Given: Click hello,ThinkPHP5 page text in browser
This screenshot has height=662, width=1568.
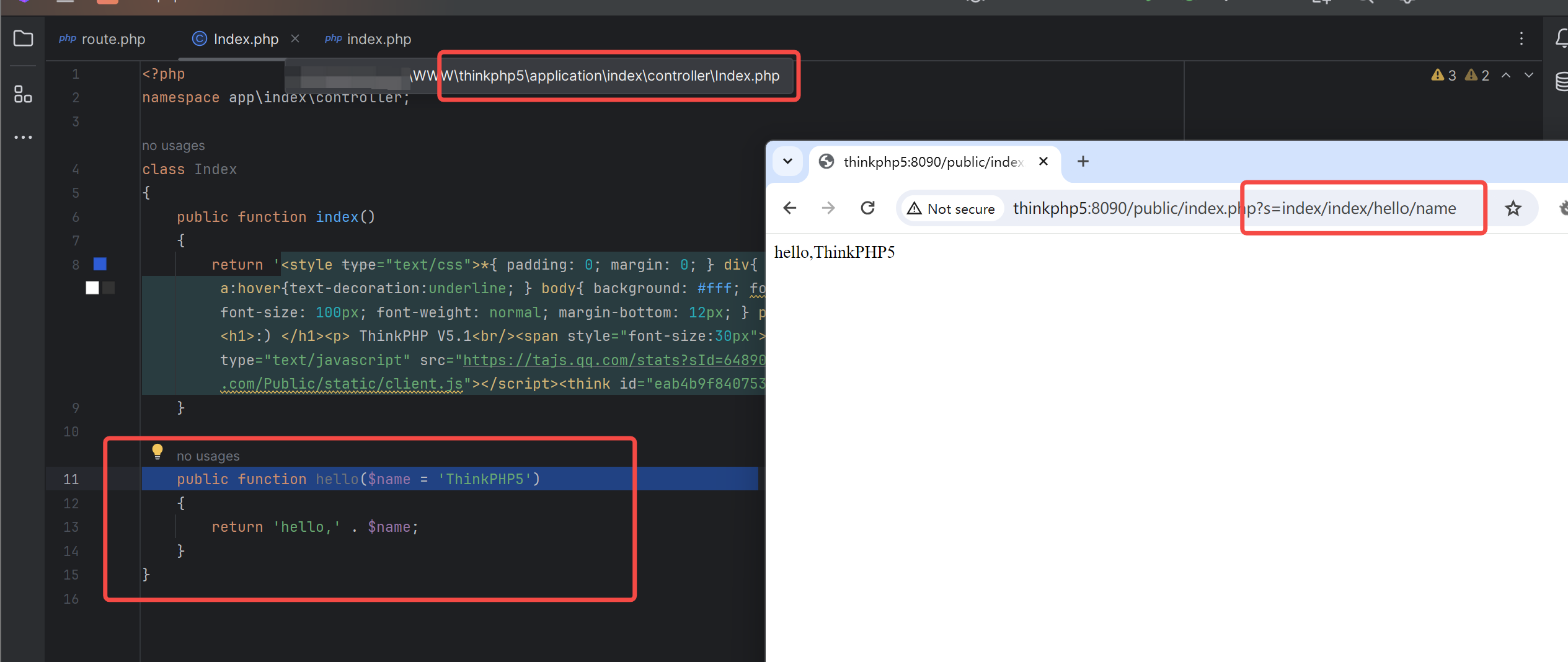Looking at the screenshot, I should [x=835, y=252].
